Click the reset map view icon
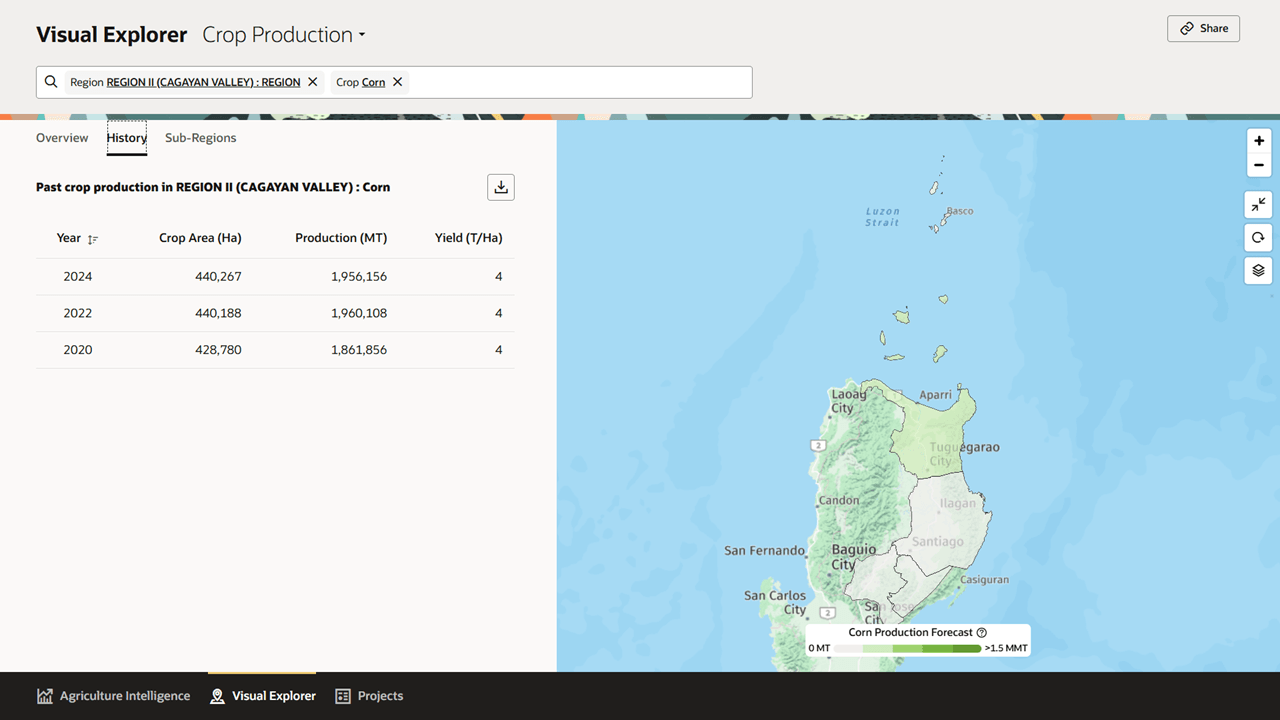 click(x=1258, y=237)
